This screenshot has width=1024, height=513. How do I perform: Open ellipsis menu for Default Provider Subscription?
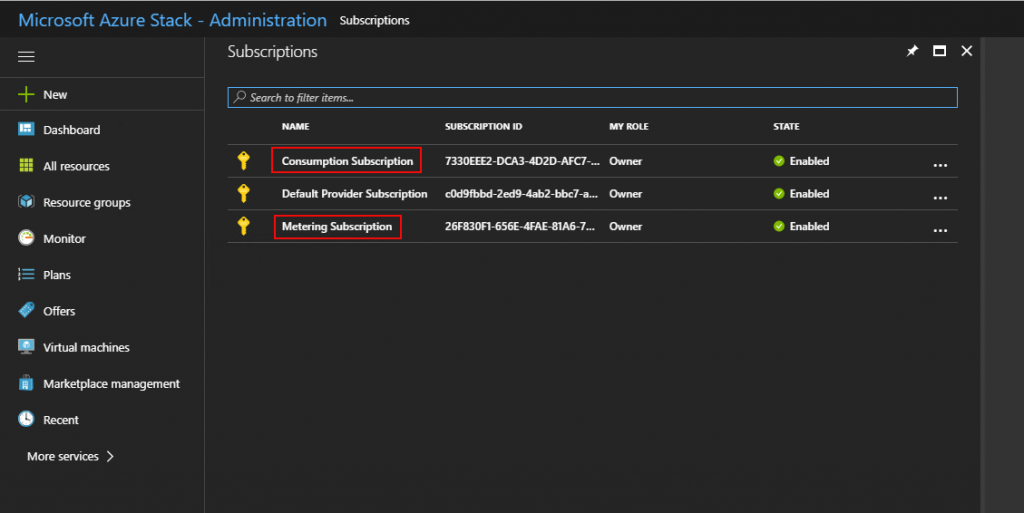coord(940,198)
